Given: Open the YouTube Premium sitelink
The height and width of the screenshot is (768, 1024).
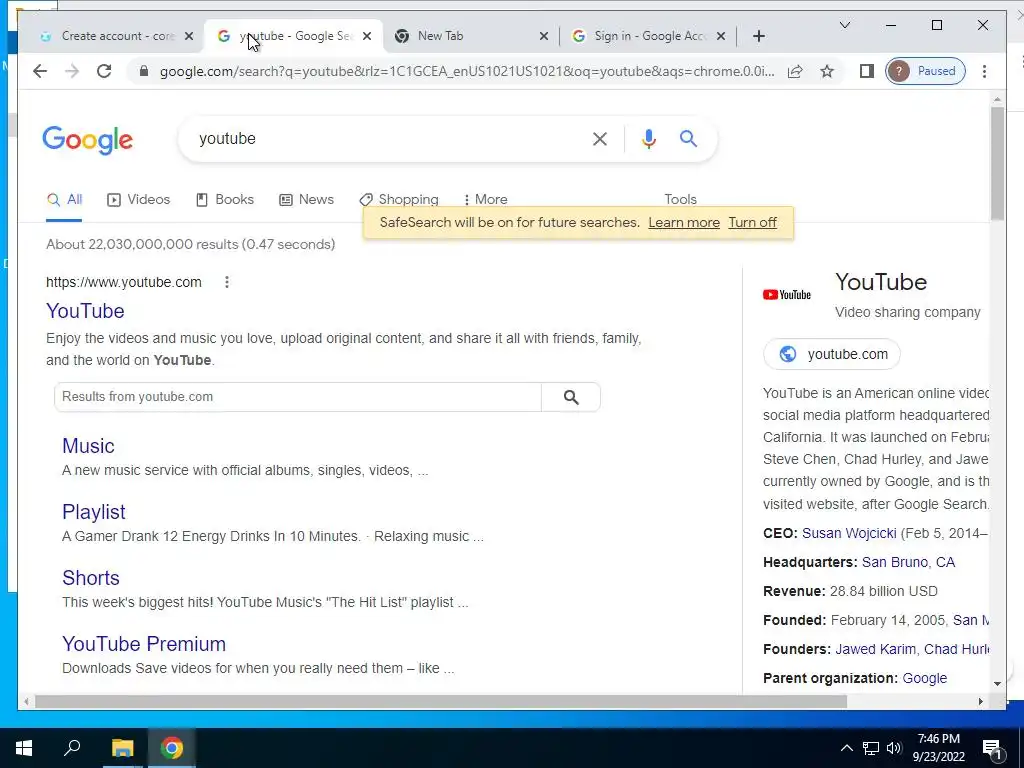Looking at the screenshot, I should 144,644.
